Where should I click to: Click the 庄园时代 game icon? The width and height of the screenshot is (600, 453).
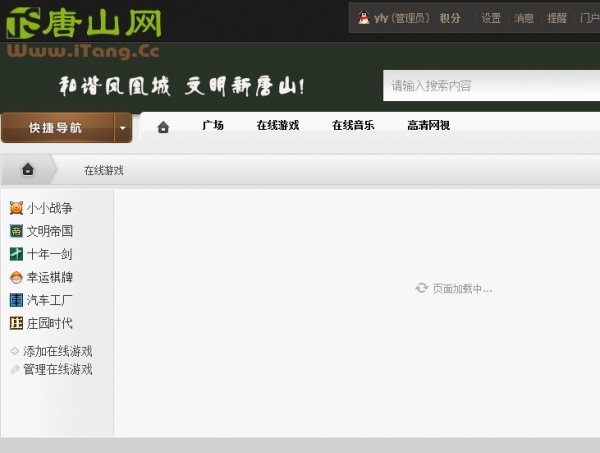coord(16,323)
